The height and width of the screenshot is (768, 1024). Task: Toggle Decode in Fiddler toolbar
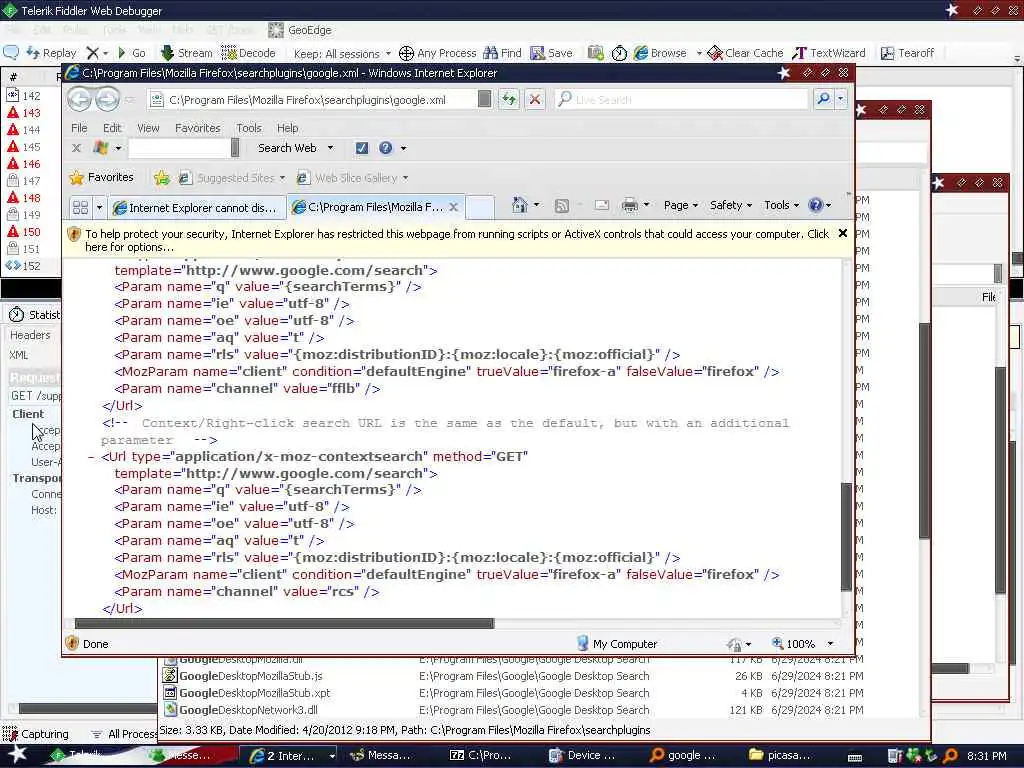tap(249, 53)
